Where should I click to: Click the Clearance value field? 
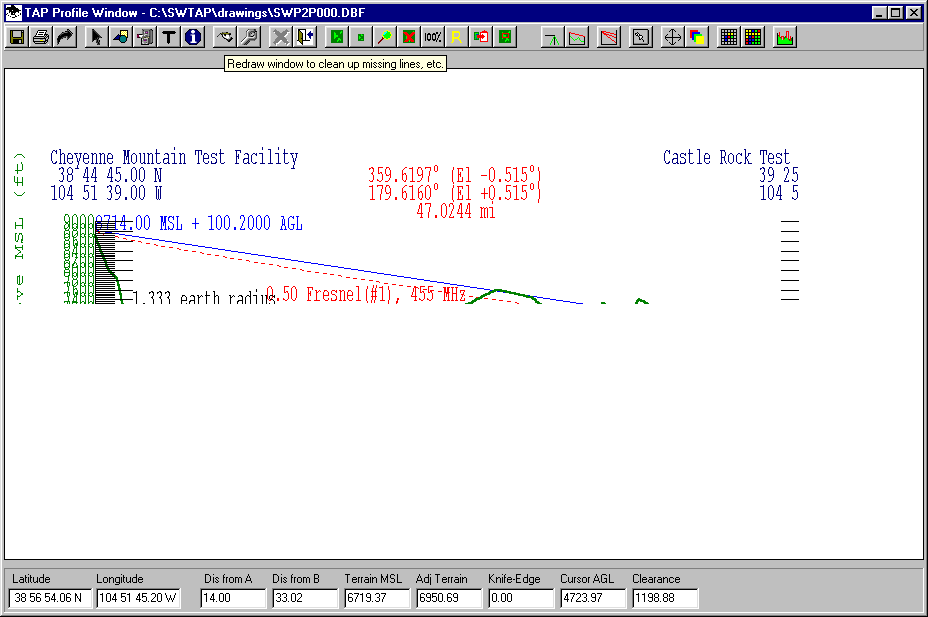(665, 598)
